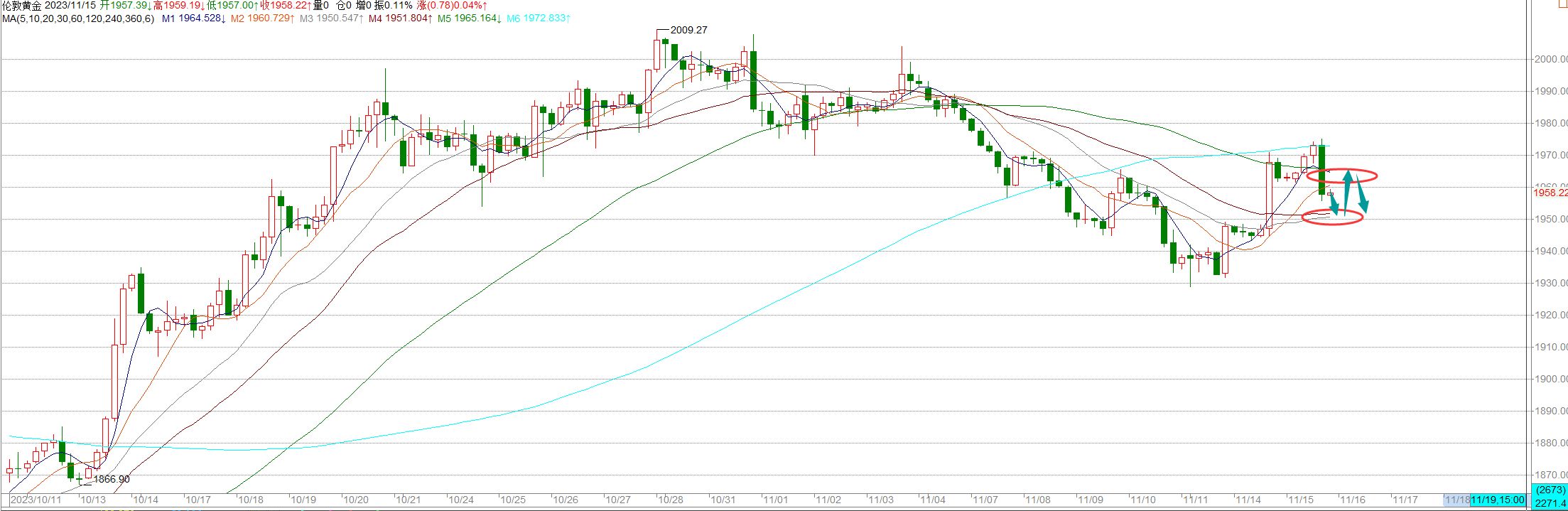Select the 11/09 date axis marker
This screenshot has height=511, width=1568.
click(1091, 500)
